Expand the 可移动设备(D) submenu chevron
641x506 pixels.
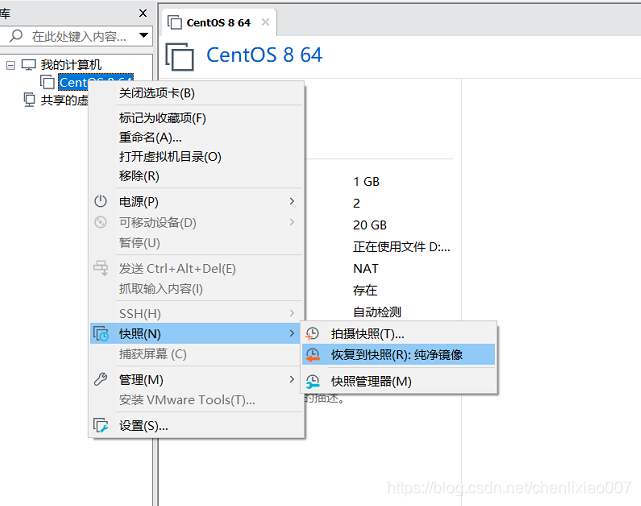pyautogui.click(x=291, y=222)
